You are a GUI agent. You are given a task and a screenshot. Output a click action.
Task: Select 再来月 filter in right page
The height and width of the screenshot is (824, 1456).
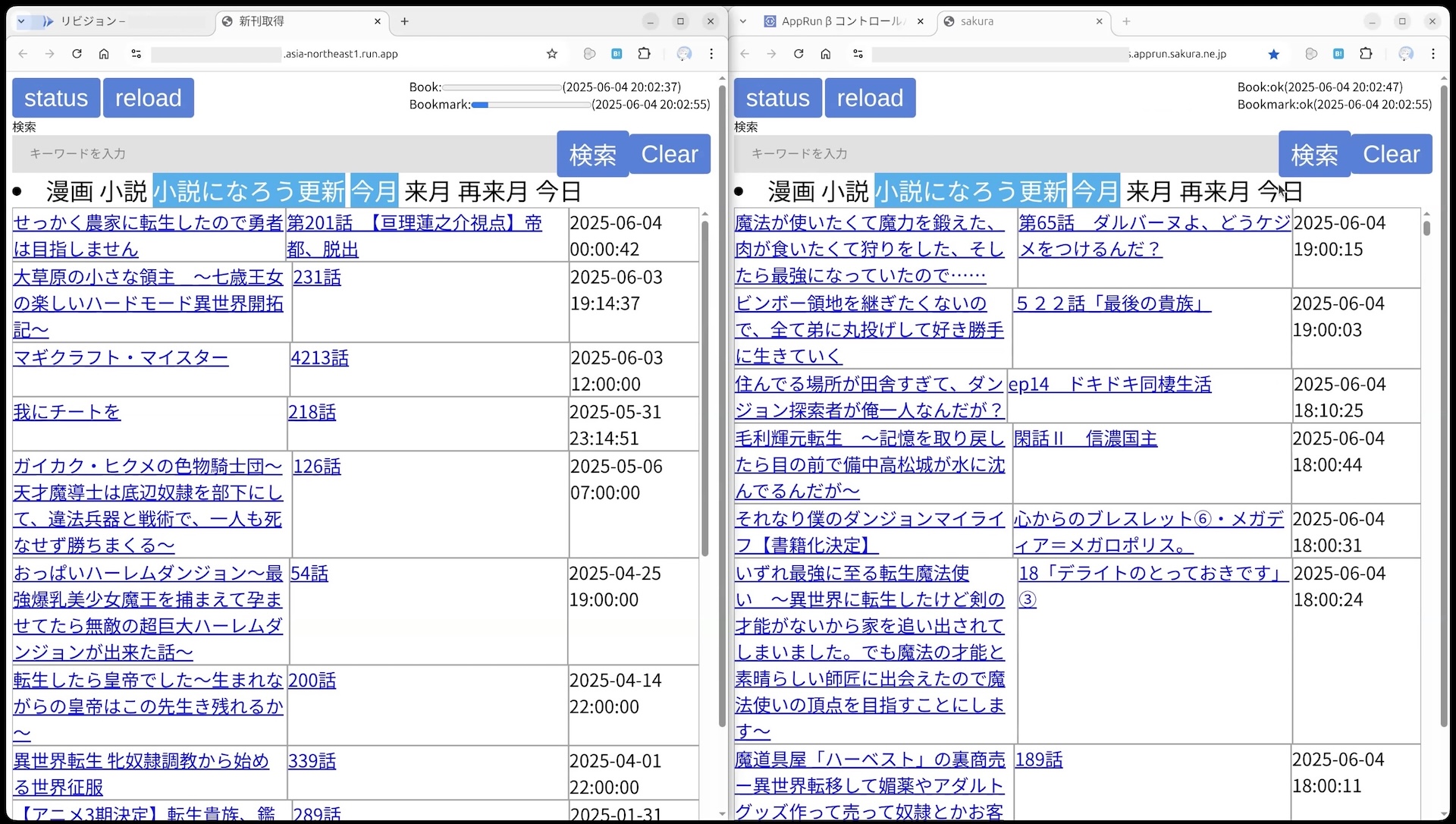click(x=1215, y=191)
